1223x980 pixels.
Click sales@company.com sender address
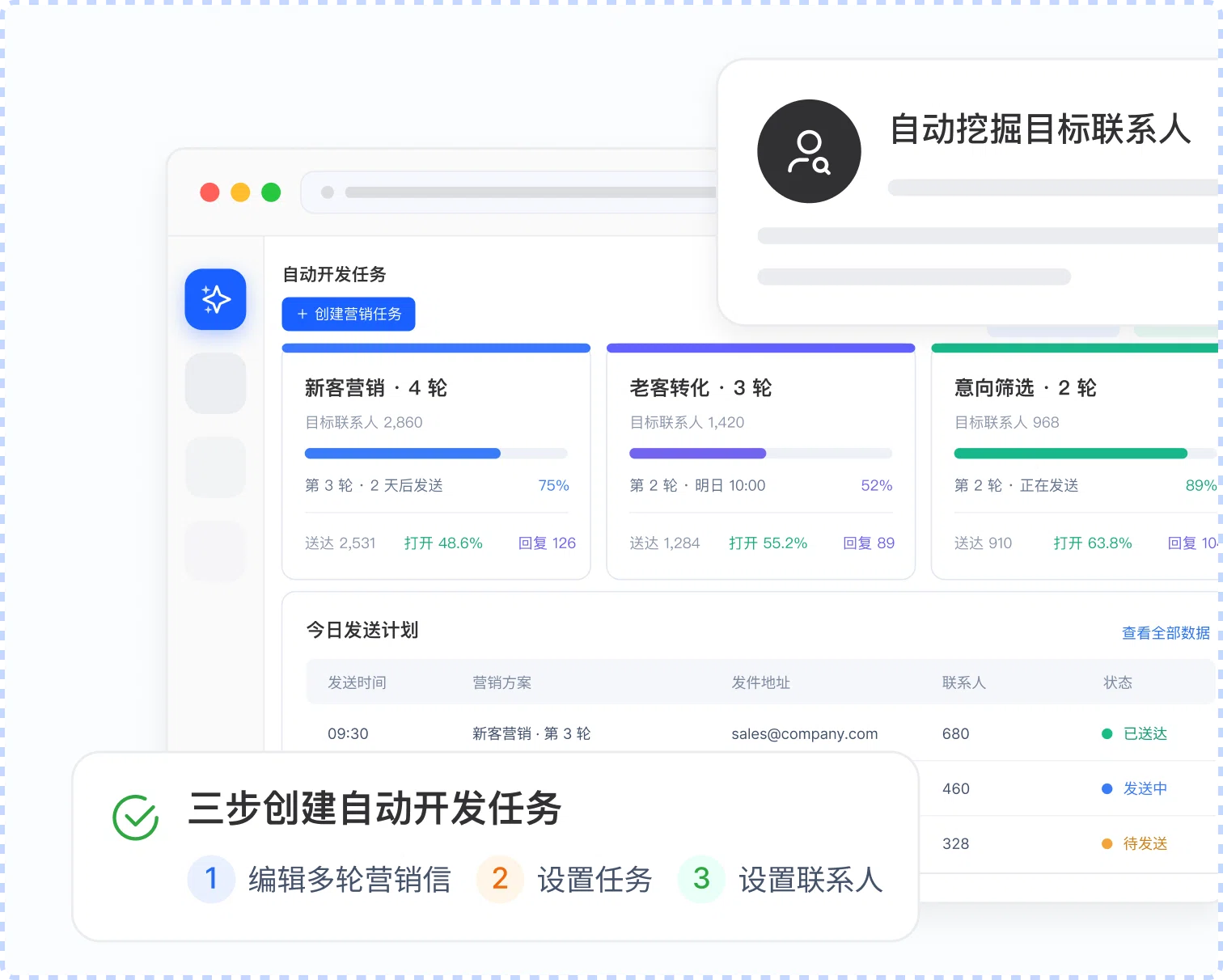tap(805, 734)
